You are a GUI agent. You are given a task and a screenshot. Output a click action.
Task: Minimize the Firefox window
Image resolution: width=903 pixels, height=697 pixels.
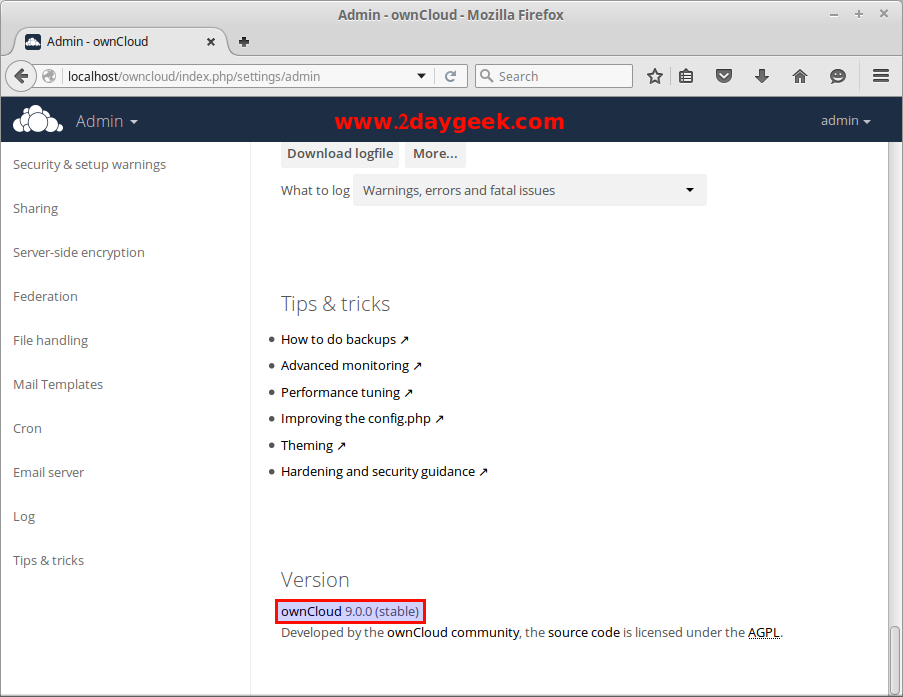834,15
